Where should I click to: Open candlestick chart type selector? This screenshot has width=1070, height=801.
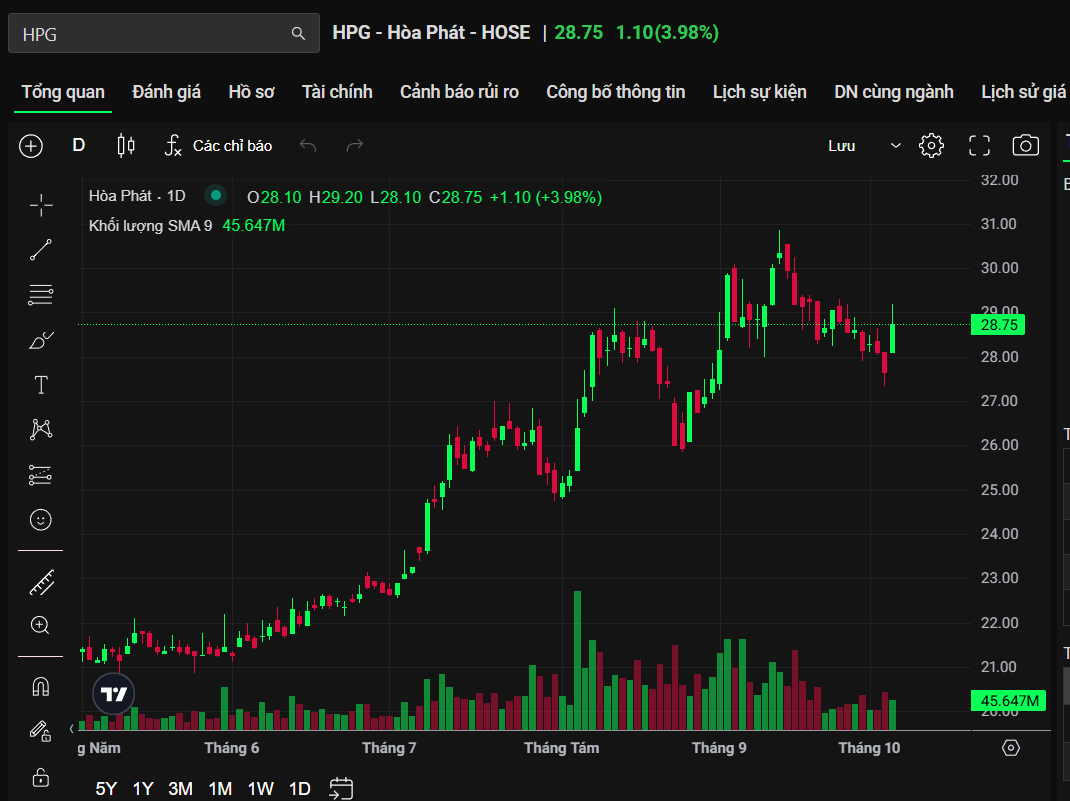(126, 146)
